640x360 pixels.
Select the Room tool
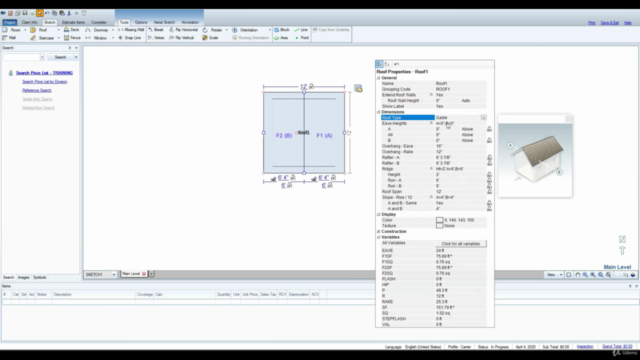tap(11, 30)
